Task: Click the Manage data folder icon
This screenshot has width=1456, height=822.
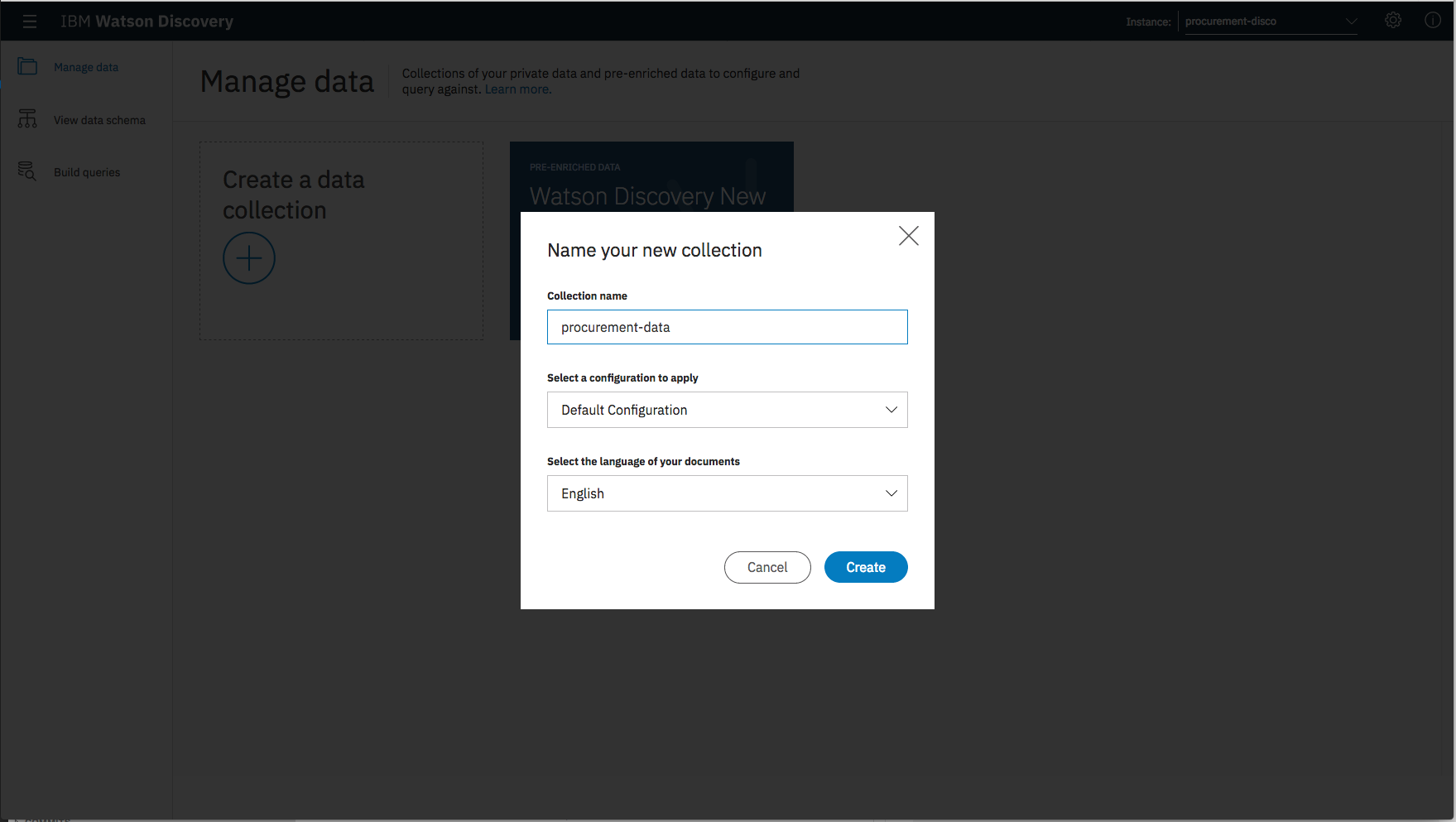Action: (x=27, y=67)
